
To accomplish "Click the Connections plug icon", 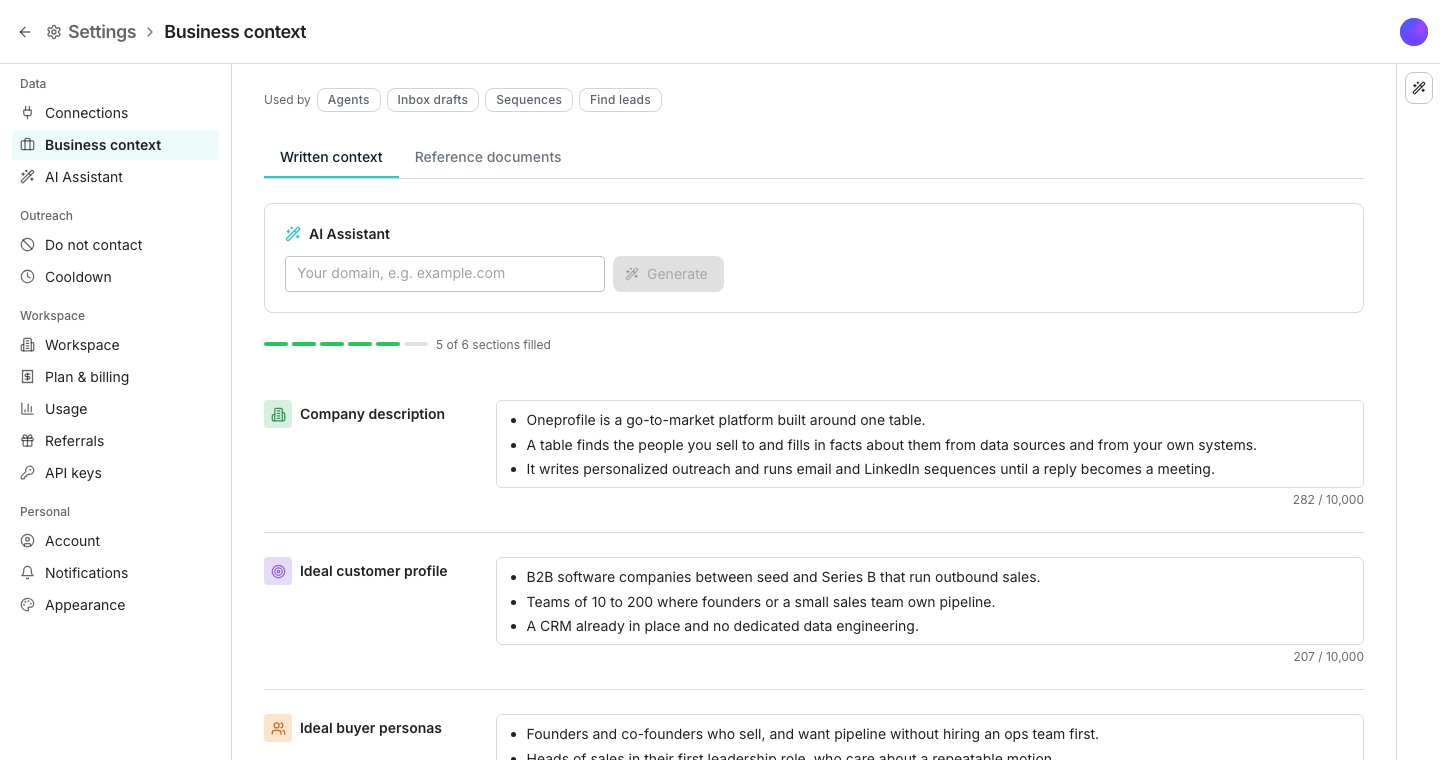I will pos(27,113).
